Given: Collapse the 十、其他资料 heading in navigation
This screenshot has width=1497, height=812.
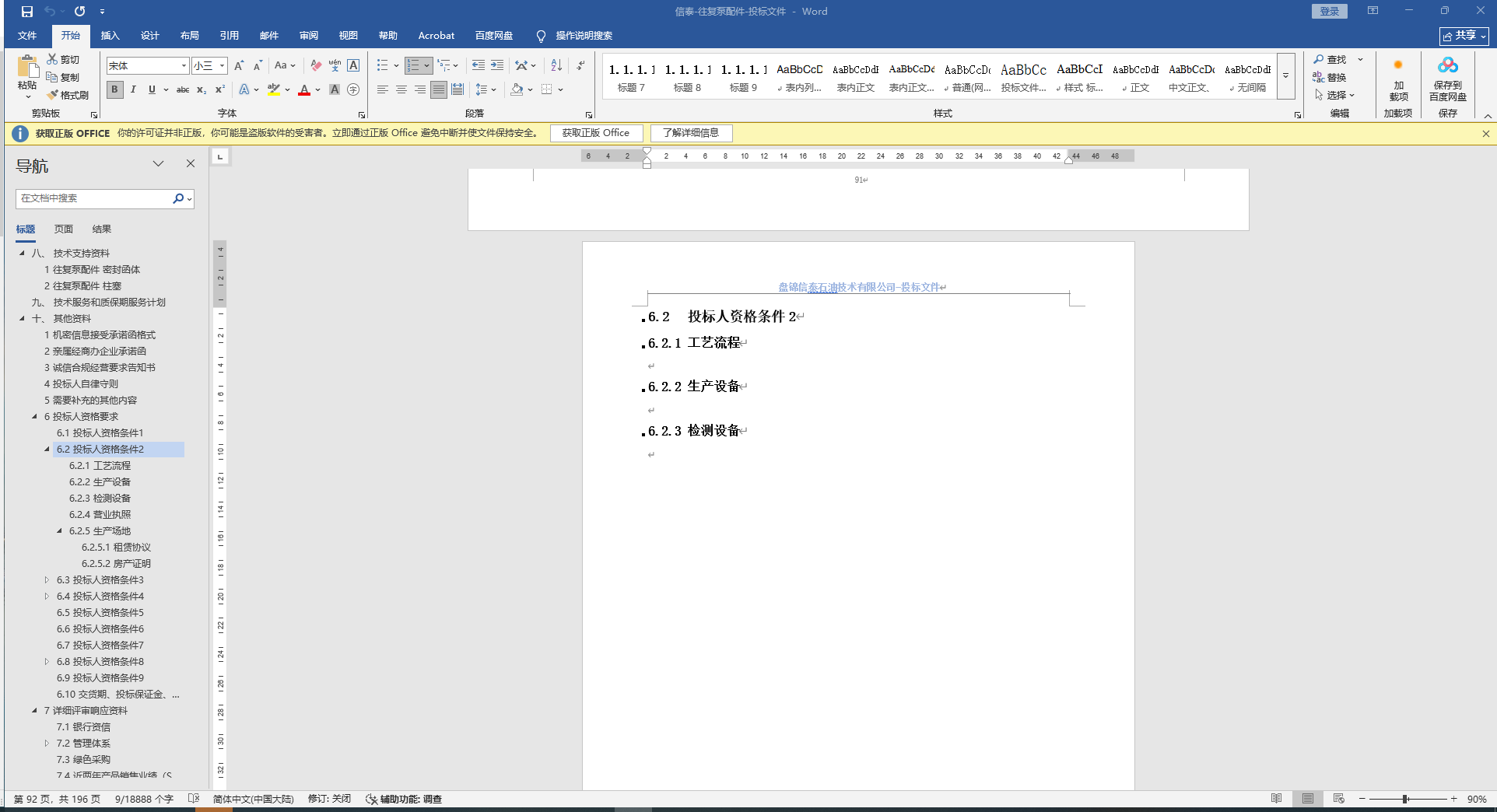Looking at the screenshot, I should coord(22,319).
